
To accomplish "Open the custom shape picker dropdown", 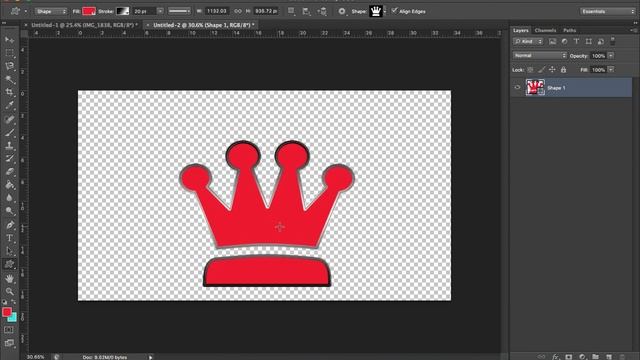I will coord(384,11).
